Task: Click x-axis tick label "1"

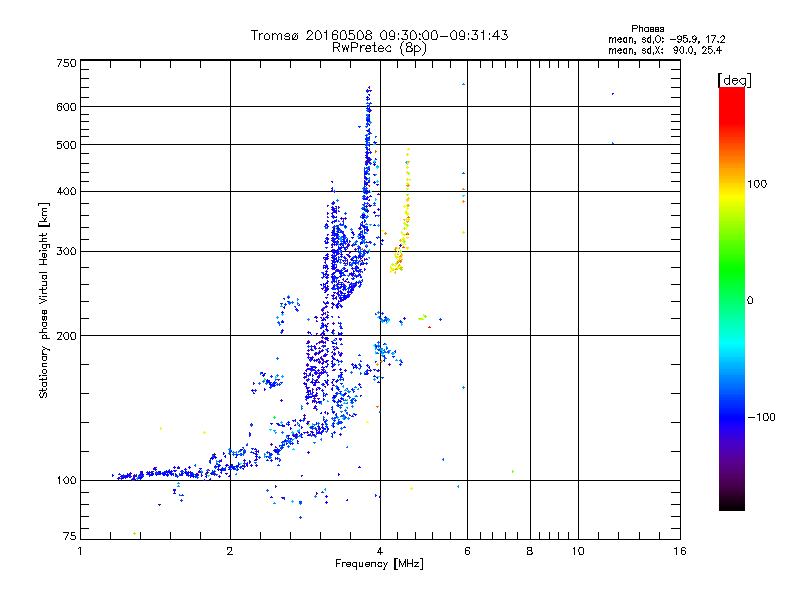Action: pyautogui.click(x=80, y=551)
